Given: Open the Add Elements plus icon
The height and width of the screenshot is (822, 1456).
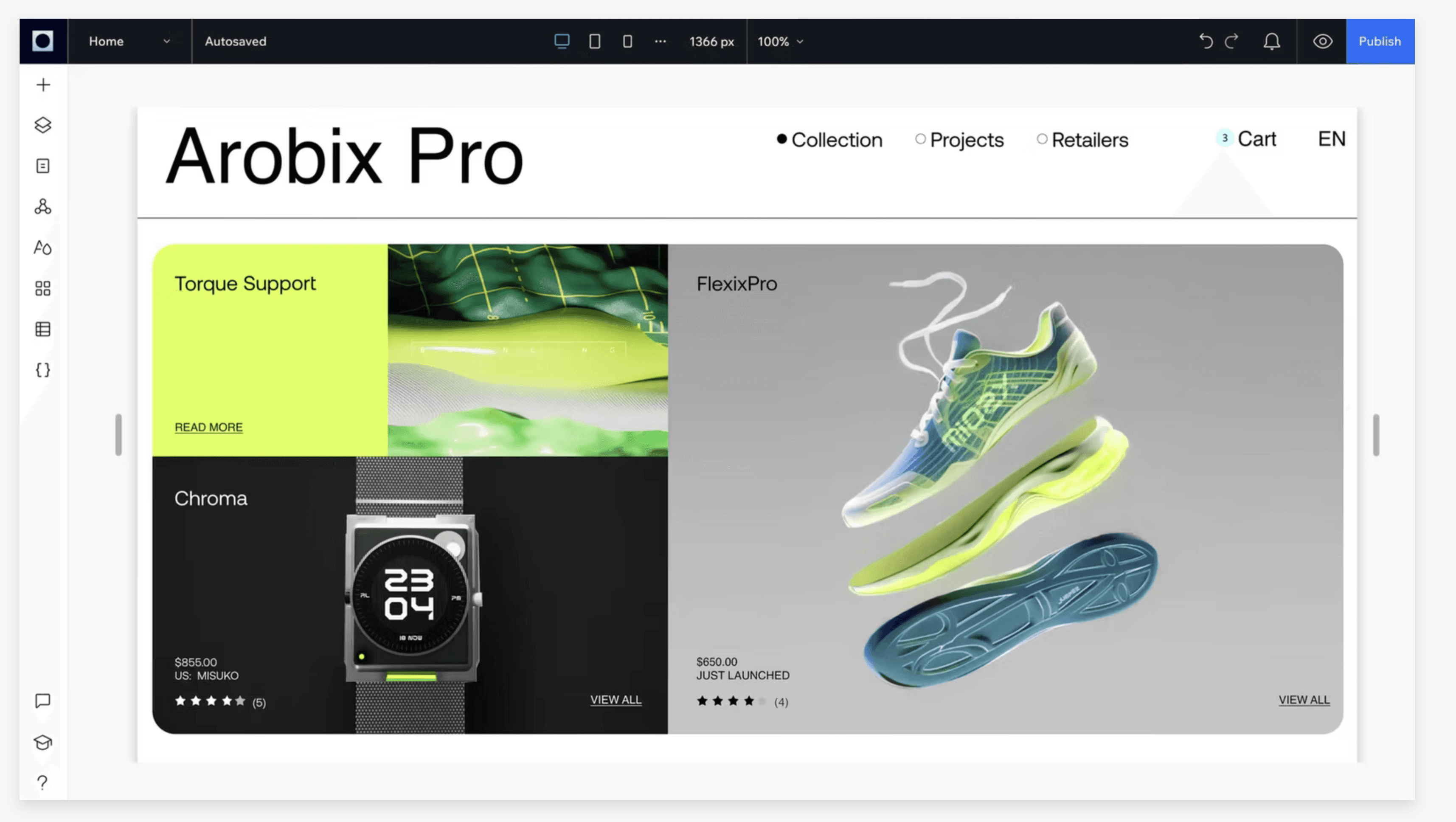Looking at the screenshot, I should pos(43,85).
